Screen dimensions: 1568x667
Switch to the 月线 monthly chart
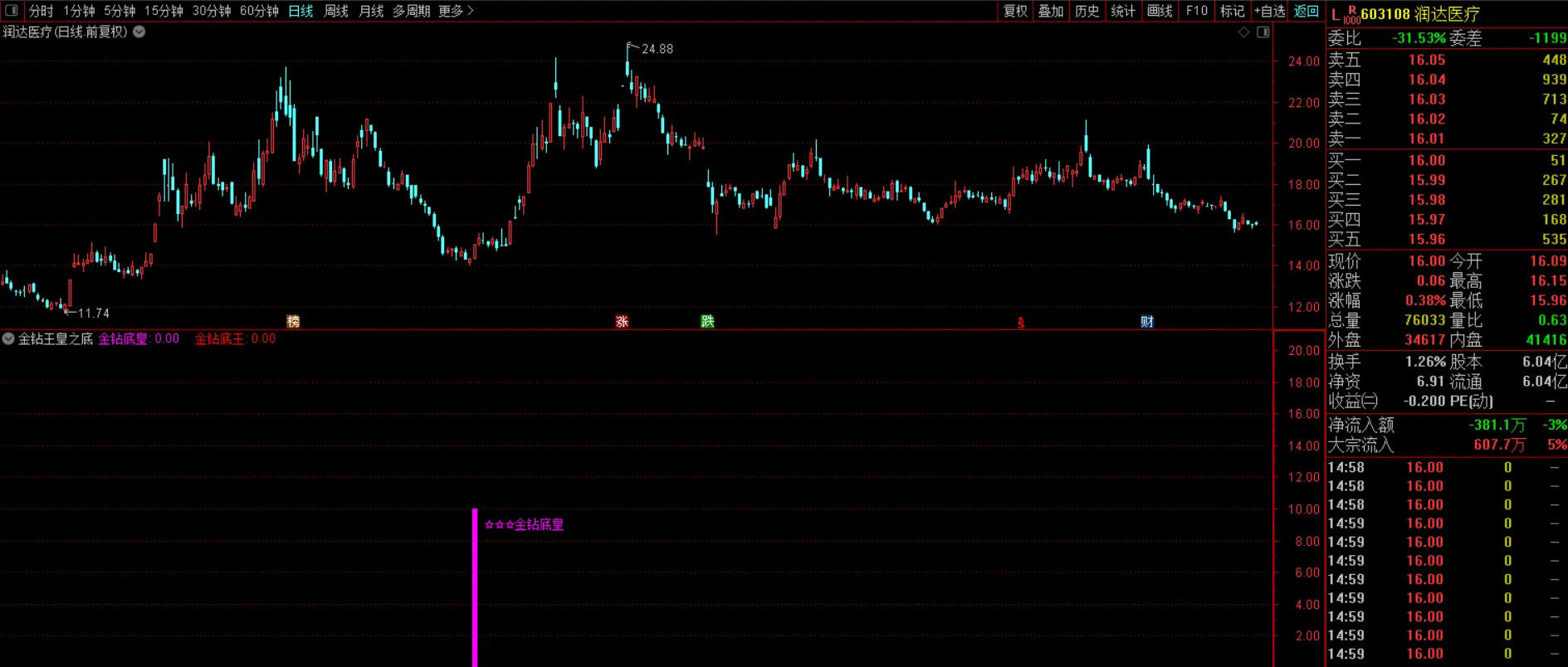pyautogui.click(x=371, y=11)
